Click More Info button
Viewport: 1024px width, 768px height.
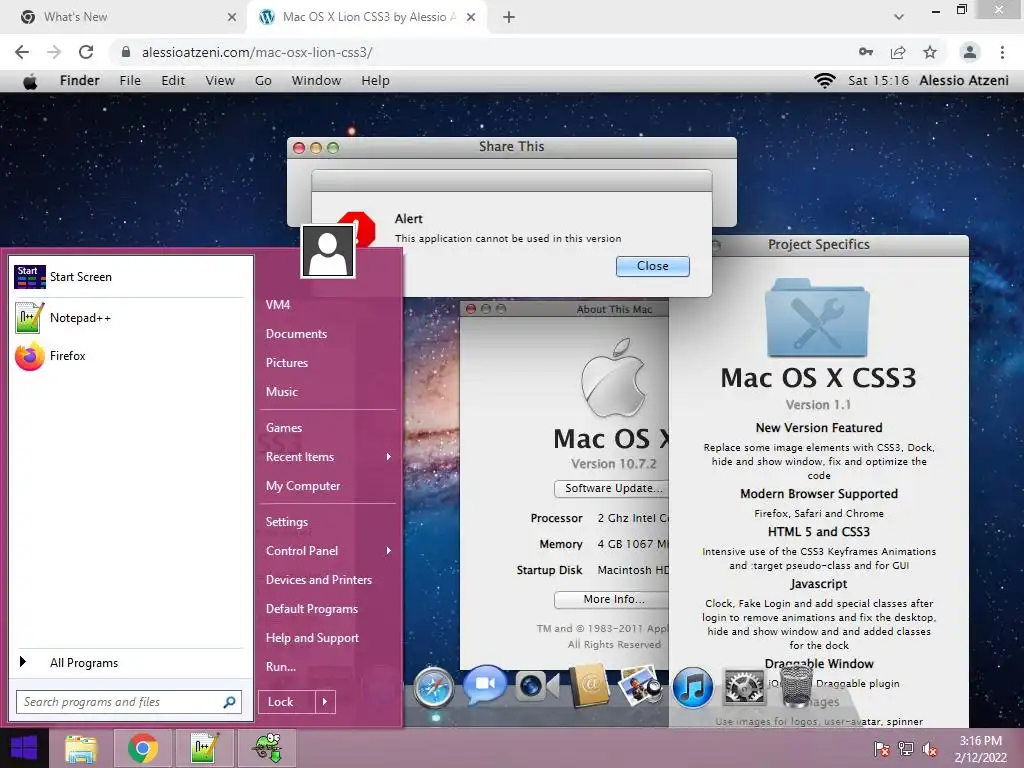(611, 600)
